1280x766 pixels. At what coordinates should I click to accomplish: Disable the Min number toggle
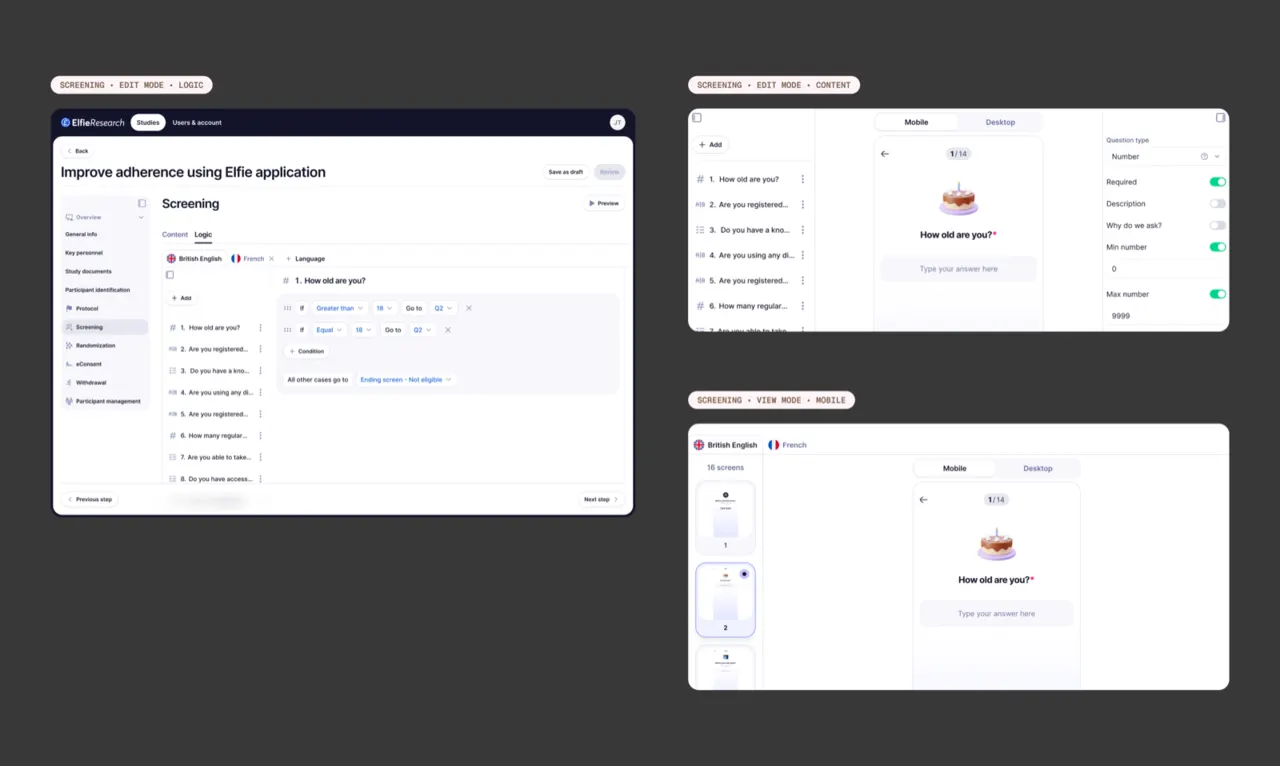(x=1217, y=247)
